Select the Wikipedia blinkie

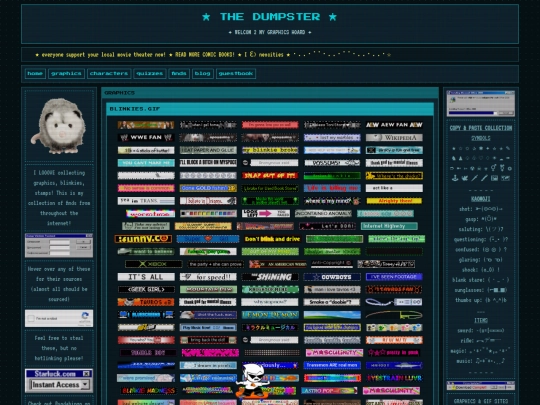[394, 137]
